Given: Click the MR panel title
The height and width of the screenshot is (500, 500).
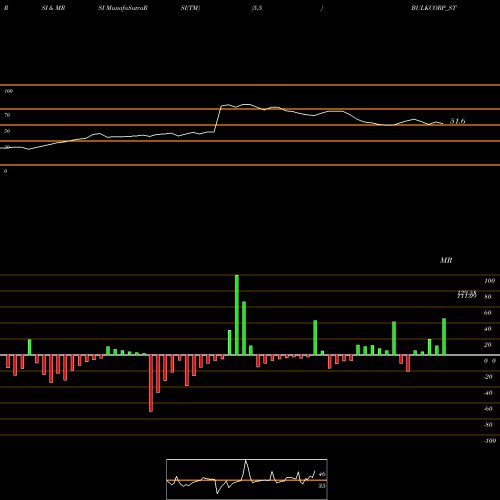Looking at the screenshot, I should [x=446, y=260].
